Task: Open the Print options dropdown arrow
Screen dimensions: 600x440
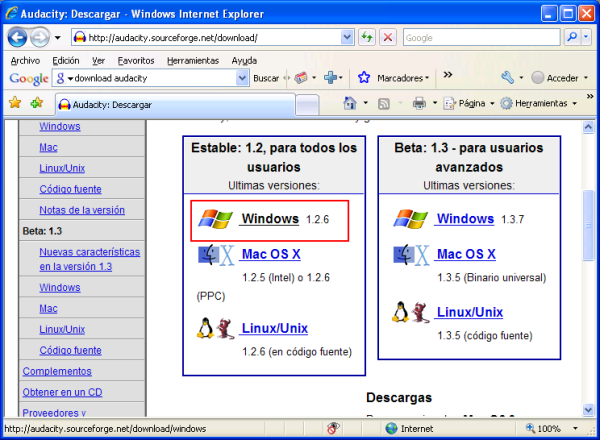Action: tap(435, 103)
